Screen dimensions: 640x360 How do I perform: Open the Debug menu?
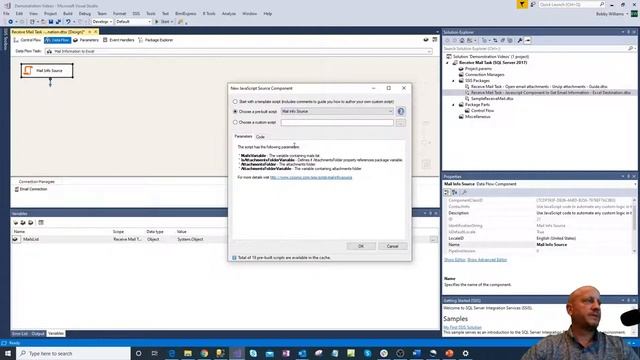85,14
